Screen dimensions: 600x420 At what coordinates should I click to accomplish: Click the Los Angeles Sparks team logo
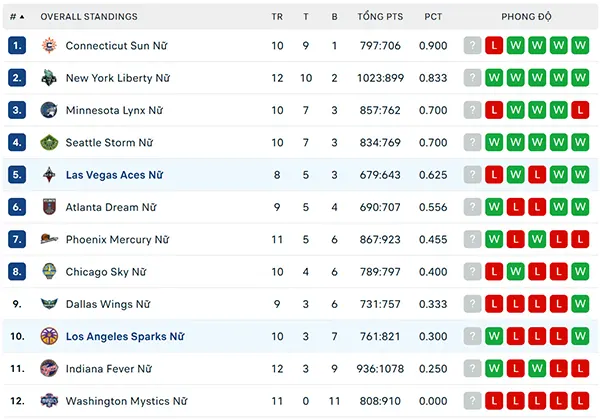(x=49, y=336)
